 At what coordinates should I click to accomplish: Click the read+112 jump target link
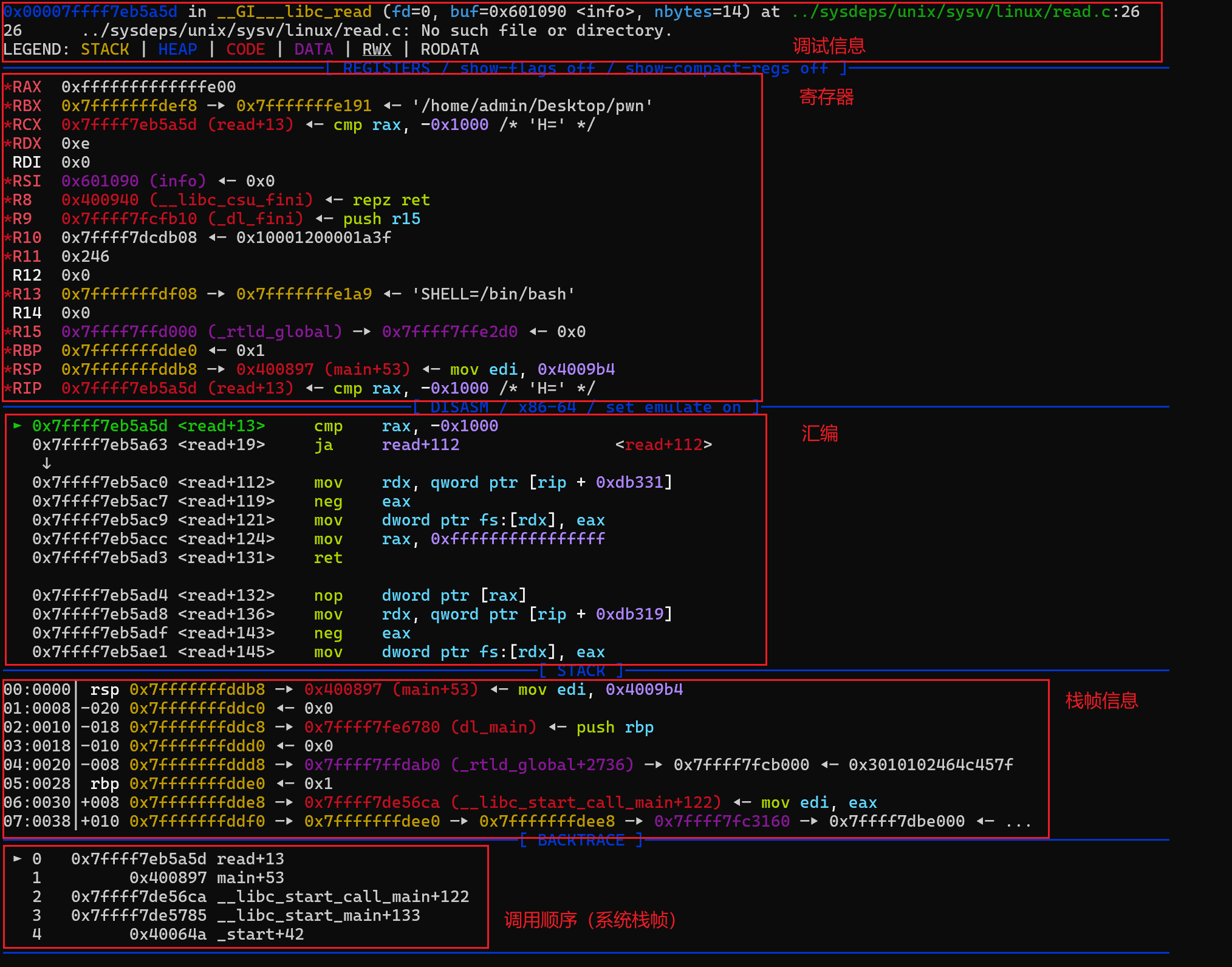click(x=663, y=445)
